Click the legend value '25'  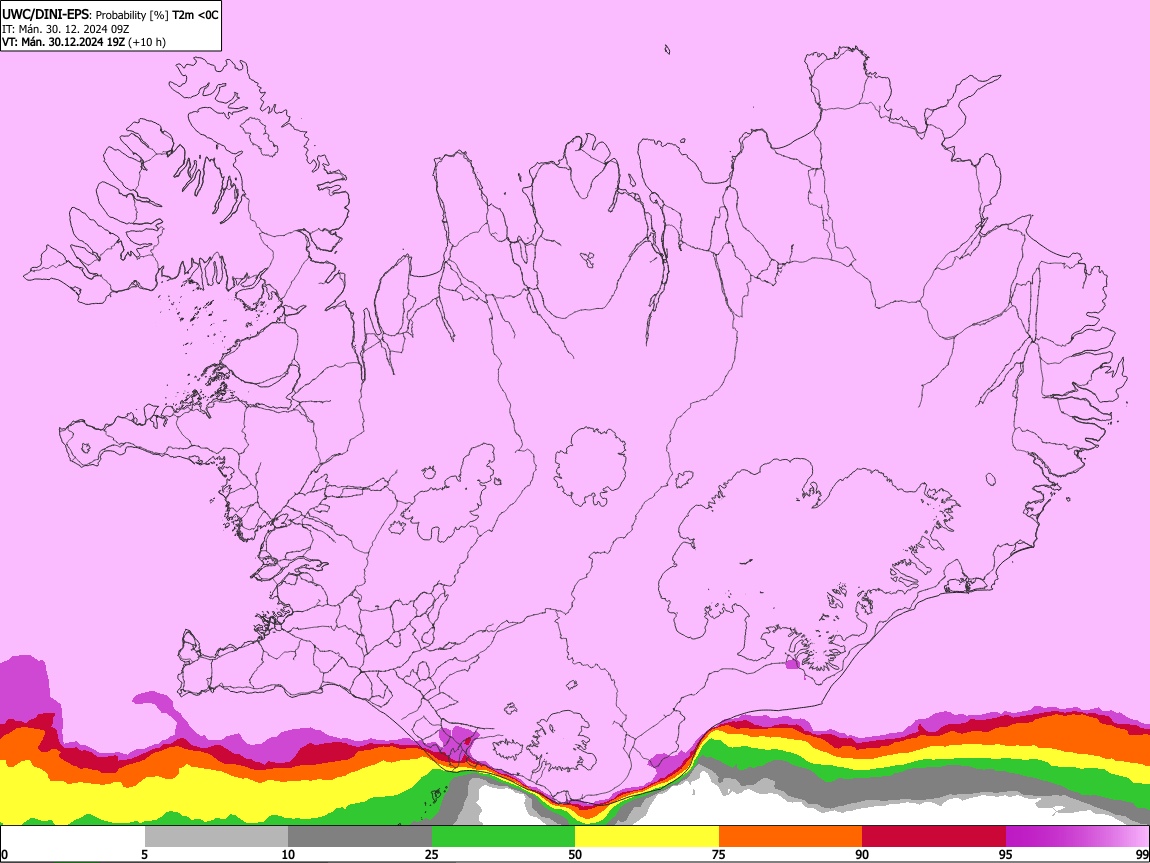coord(432,854)
